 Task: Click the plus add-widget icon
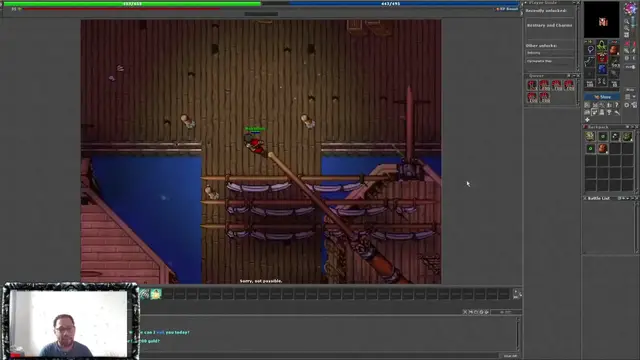[587, 120]
